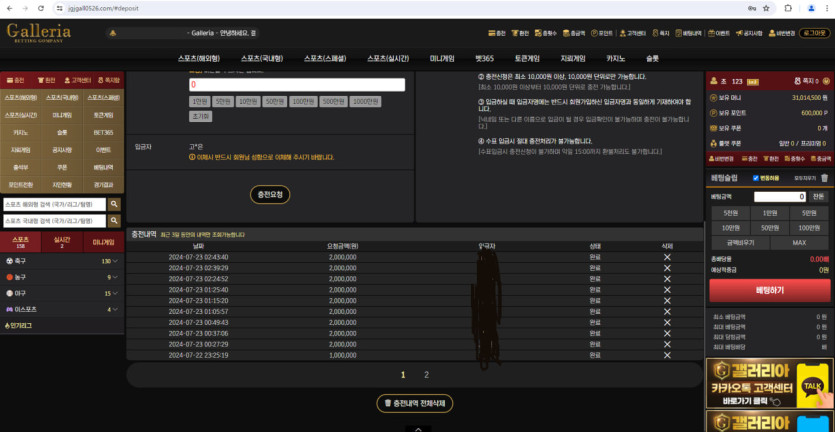Click the red 베팅하기 button
Image resolution: width=835 pixels, height=432 pixels.
click(x=769, y=290)
